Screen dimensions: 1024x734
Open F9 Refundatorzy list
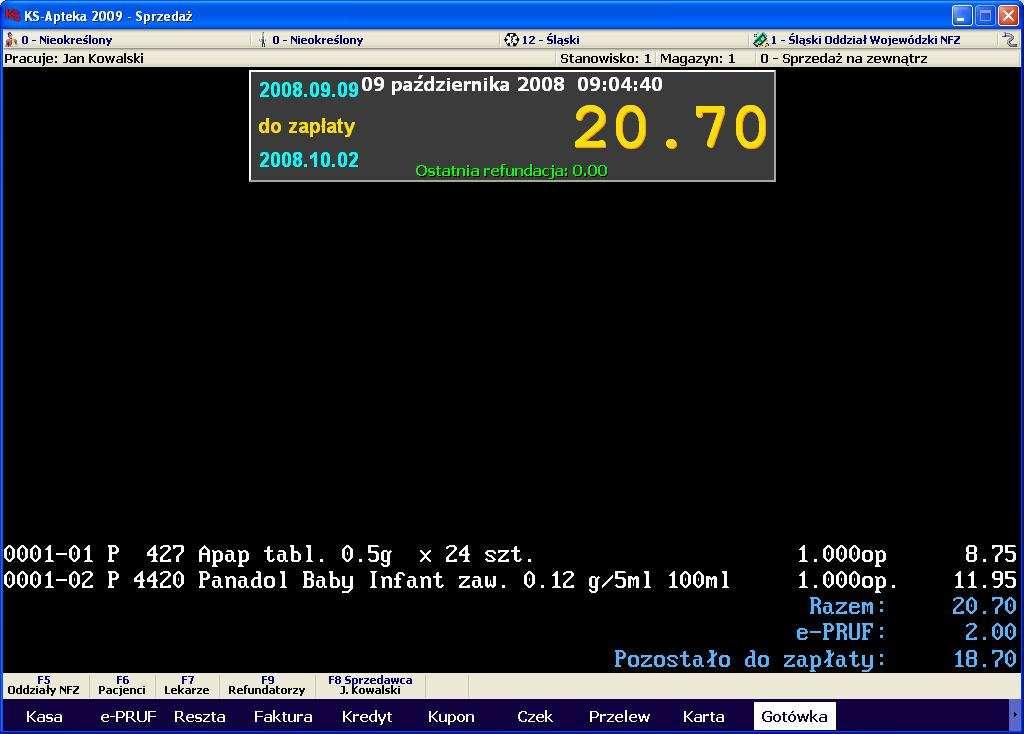tap(266, 685)
